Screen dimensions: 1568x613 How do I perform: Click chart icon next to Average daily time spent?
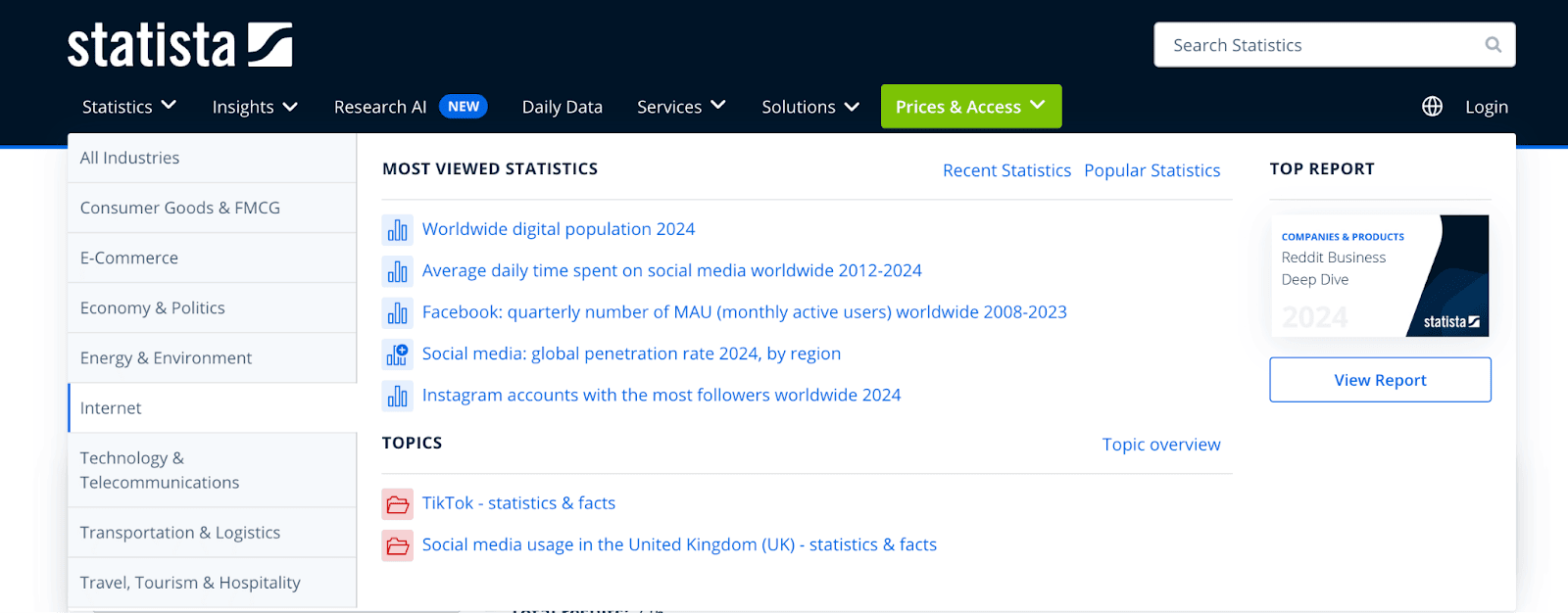[397, 271]
